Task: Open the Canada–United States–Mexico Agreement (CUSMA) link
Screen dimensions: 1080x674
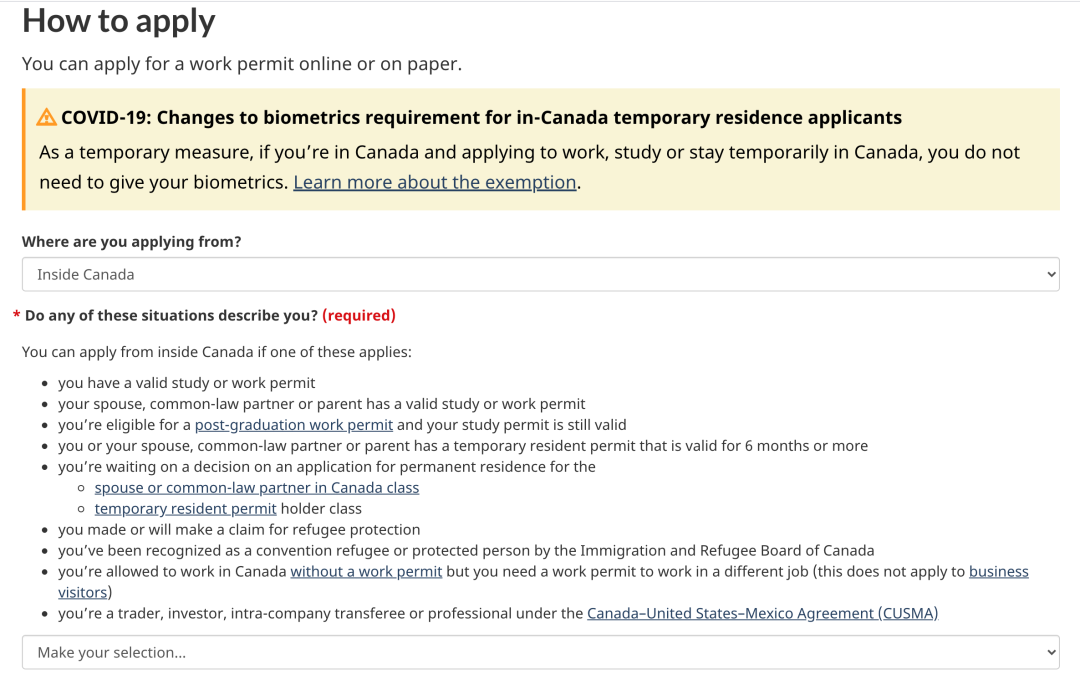Action: coord(762,613)
